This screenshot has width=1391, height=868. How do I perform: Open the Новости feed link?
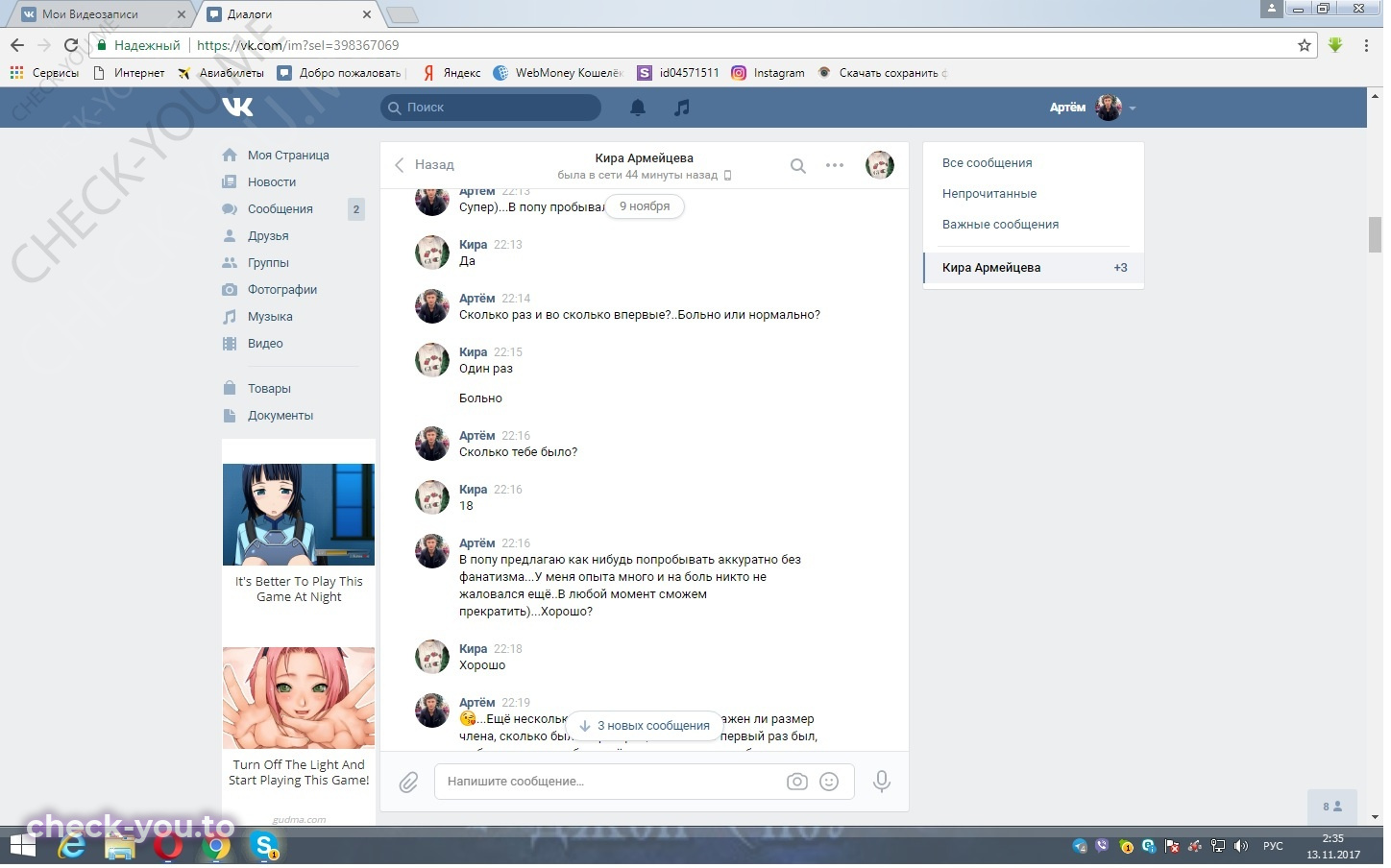274,182
